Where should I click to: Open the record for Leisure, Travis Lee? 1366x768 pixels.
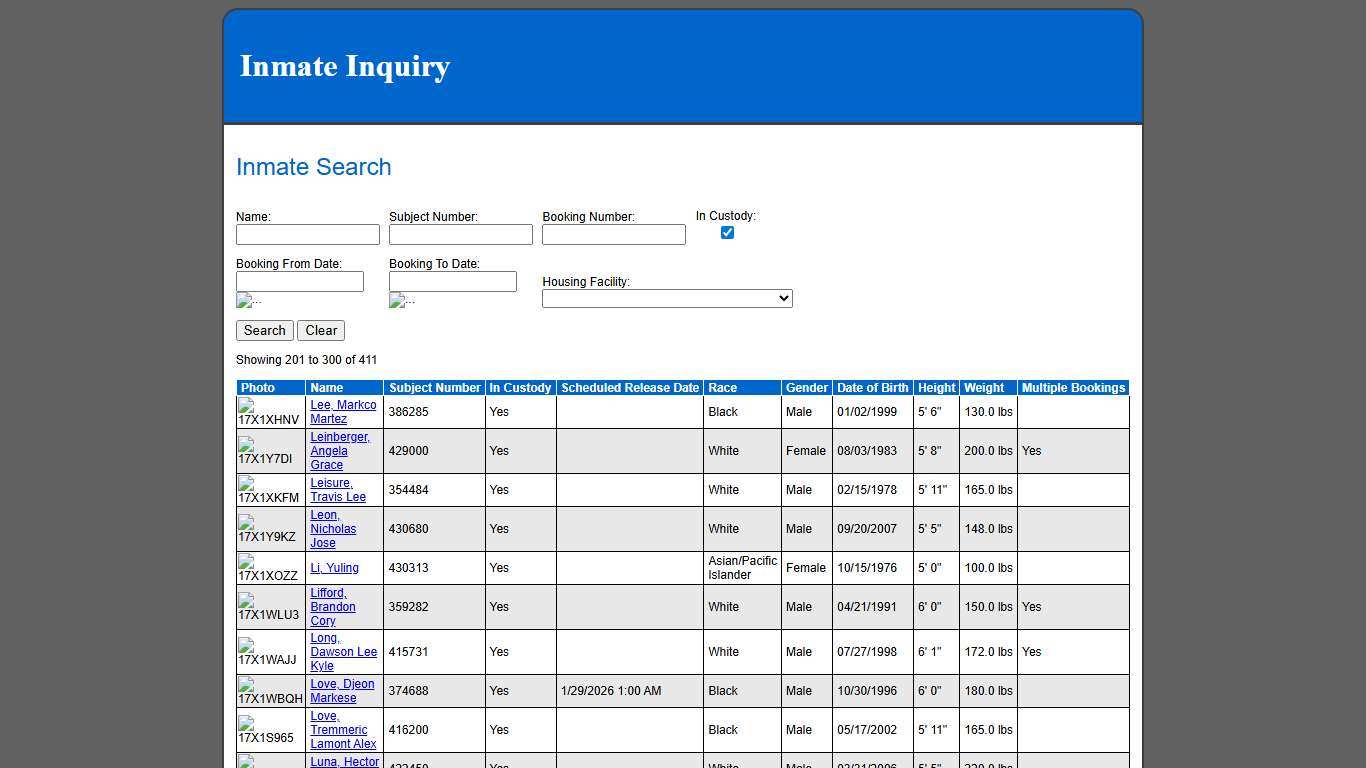338,490
